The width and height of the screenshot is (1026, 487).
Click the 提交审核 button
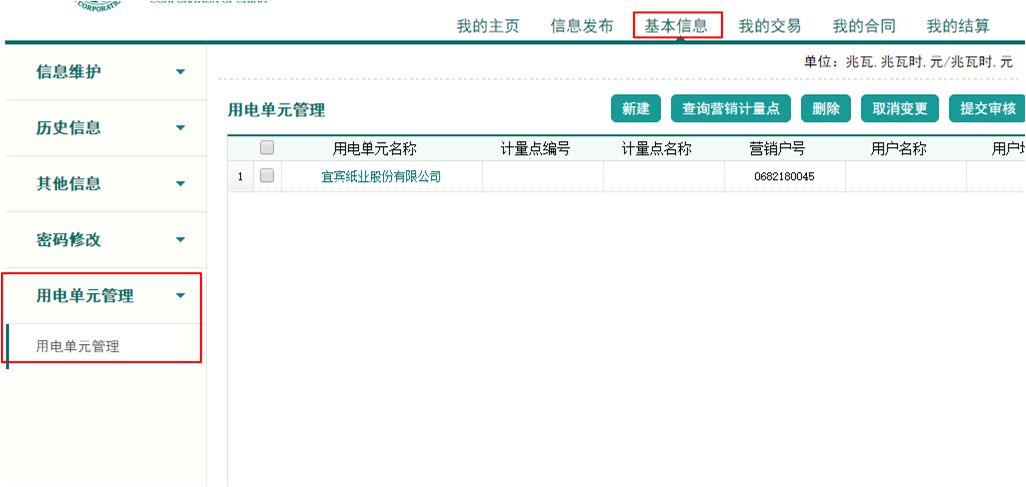986,109
